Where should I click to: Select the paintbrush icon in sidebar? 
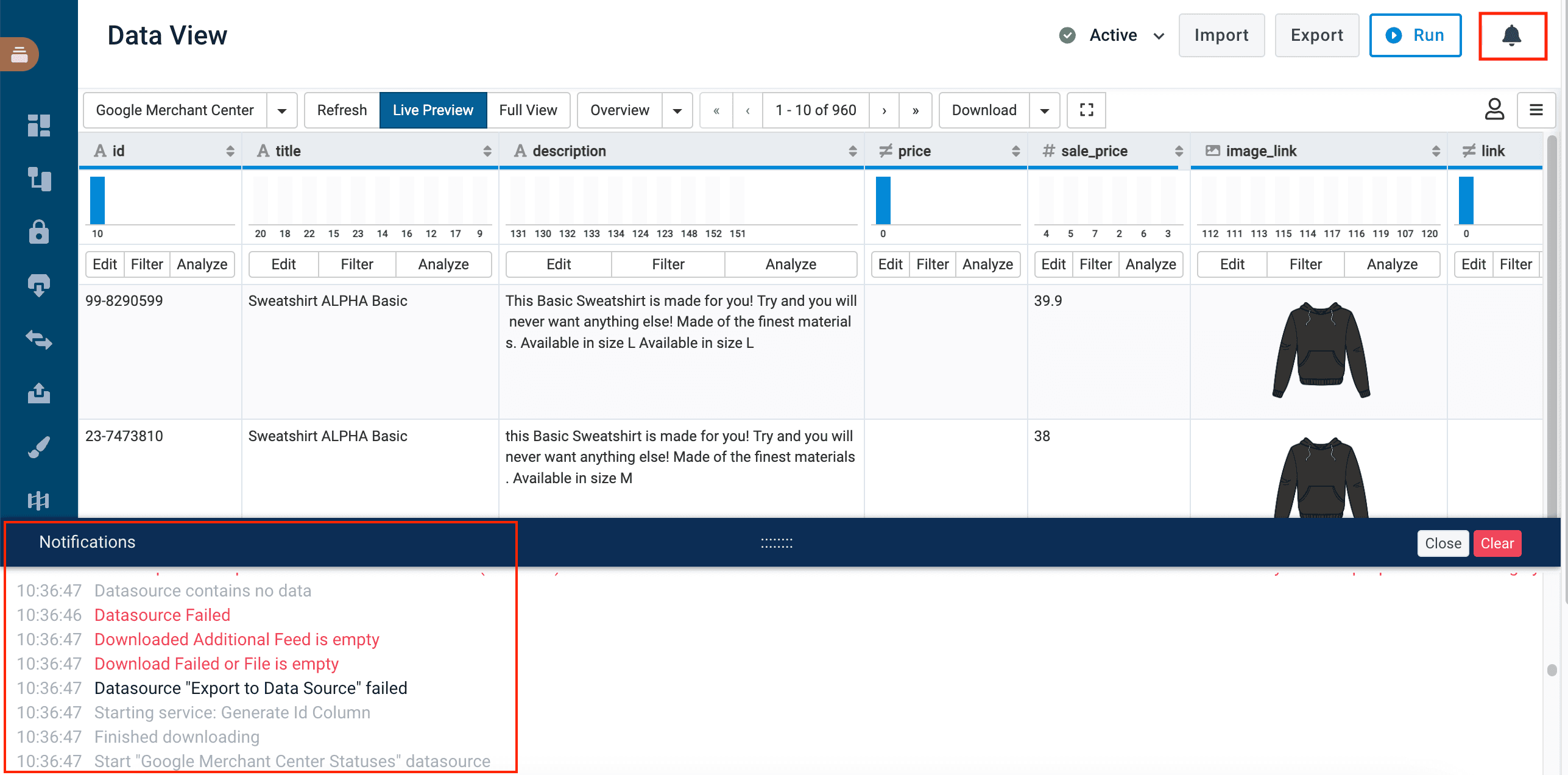38,448
